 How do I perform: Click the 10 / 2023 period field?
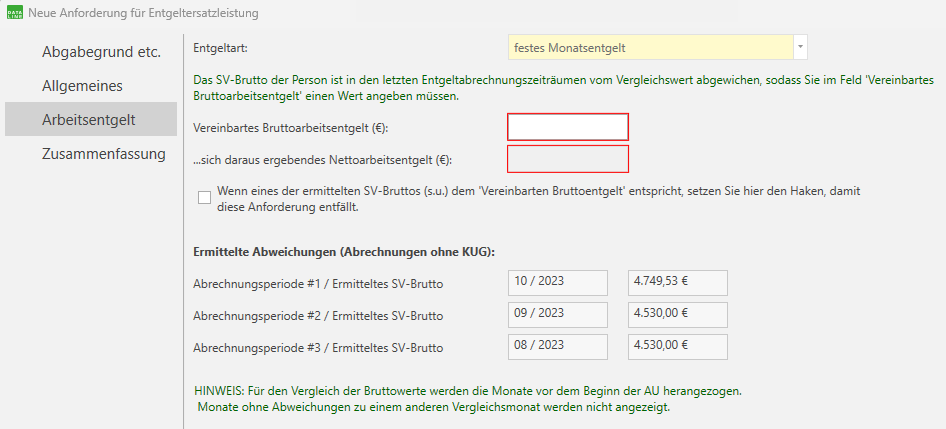pos(558,283)
